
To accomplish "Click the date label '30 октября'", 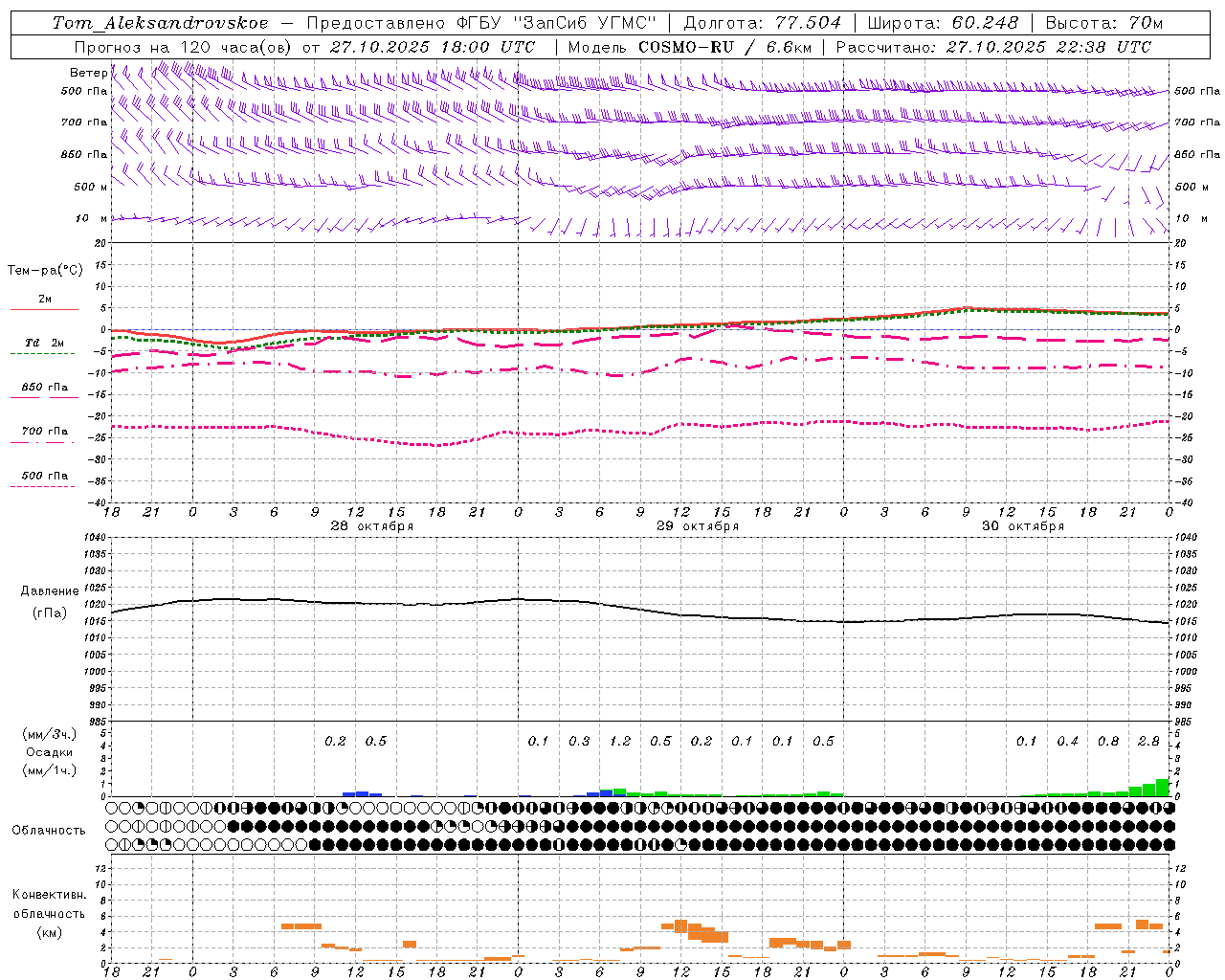I will point(1023,526).
